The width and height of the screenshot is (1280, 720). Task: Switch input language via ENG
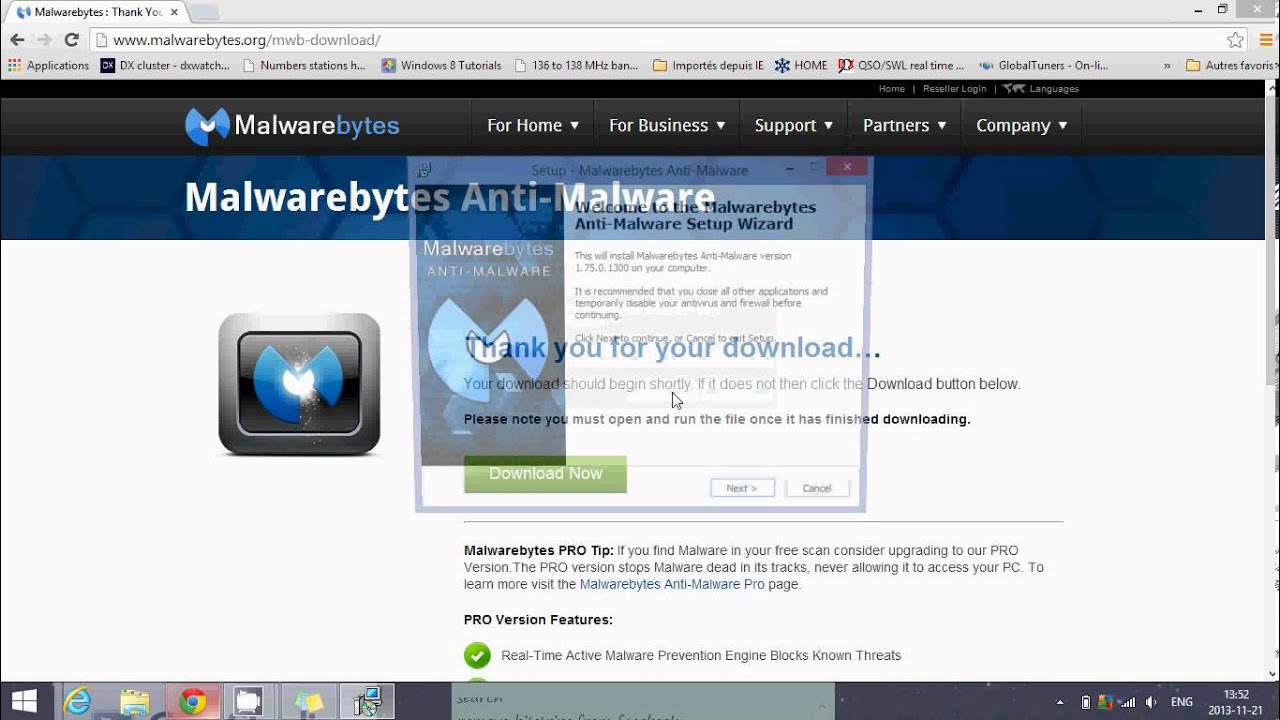point(1182,702)
